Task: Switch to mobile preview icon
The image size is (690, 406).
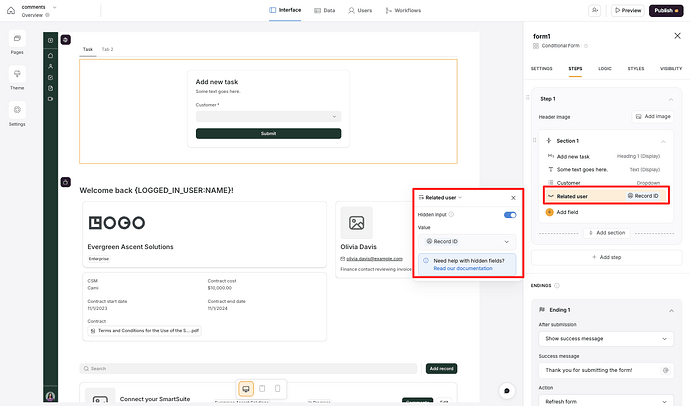Action: 278,388
